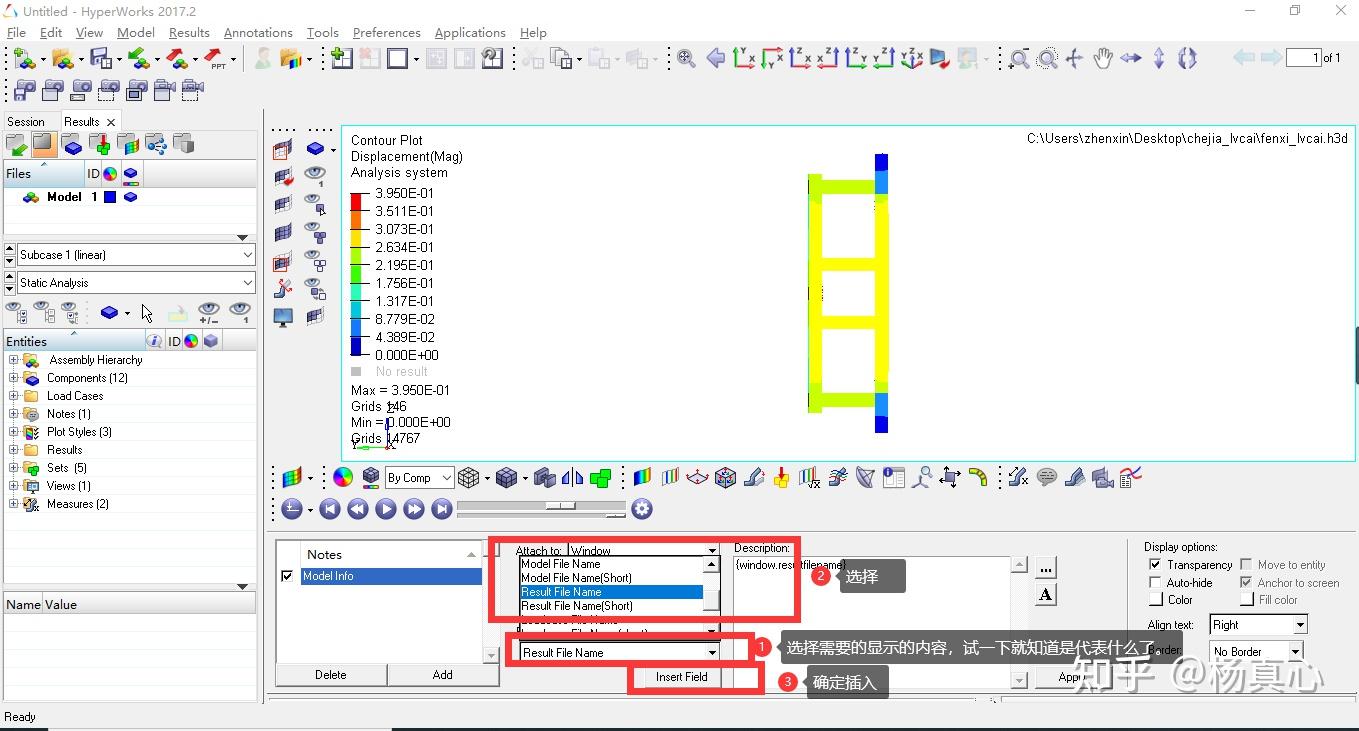Open the animation controls gear icon
This screenshot has height=731, width=1359.
click(x=642, y=509)
